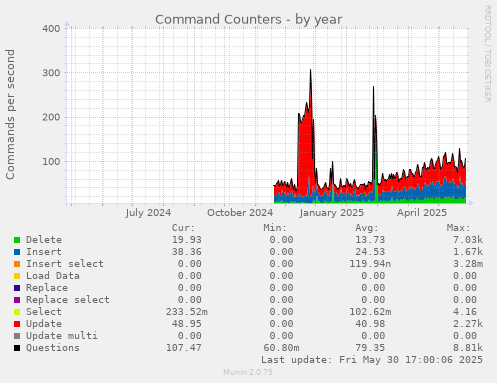Image resolution: width=497 pixels, height=383 pixels.
Task: Click Insert select average 119.94n
Action: point(370,264)
